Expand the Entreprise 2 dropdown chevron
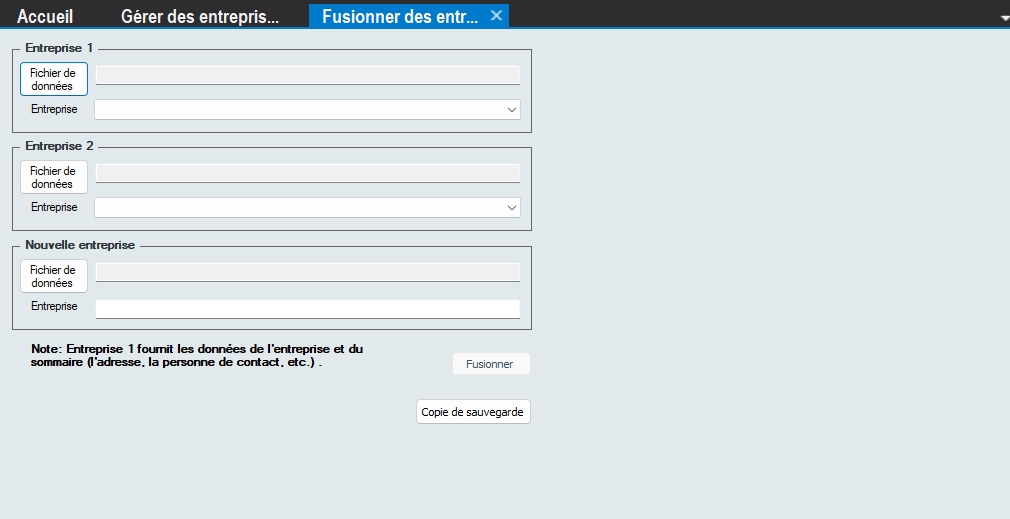This screenshot has width=1010, height=519. coord(511,207)
